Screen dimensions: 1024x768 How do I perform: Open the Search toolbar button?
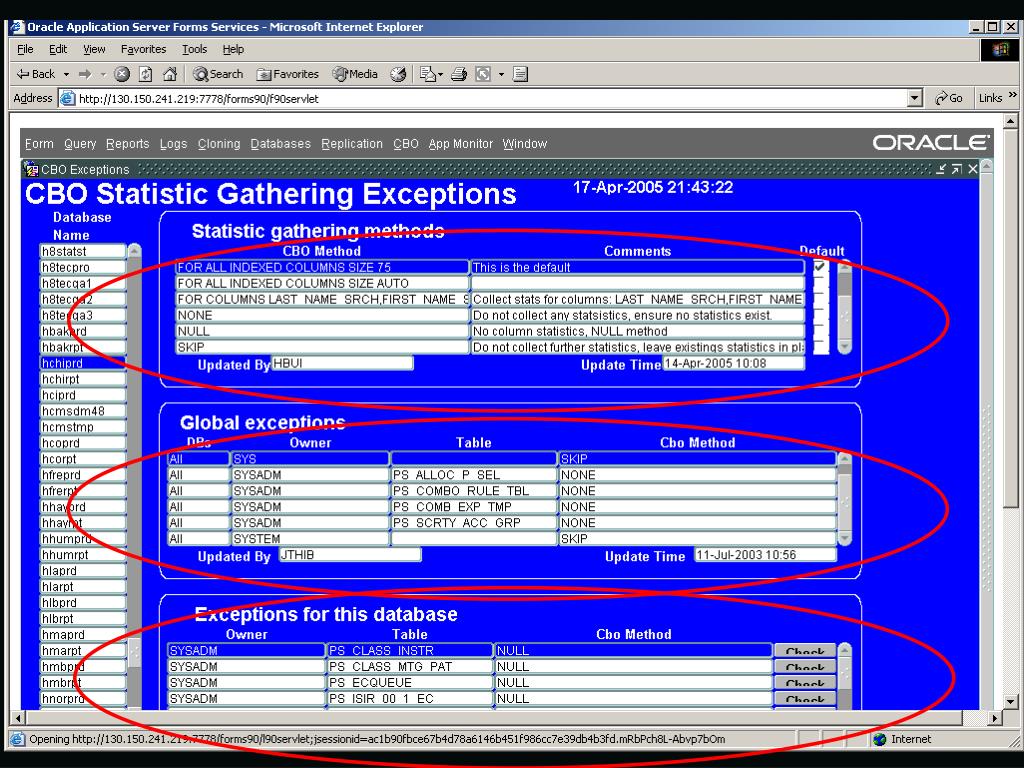(x=218, y=74)
